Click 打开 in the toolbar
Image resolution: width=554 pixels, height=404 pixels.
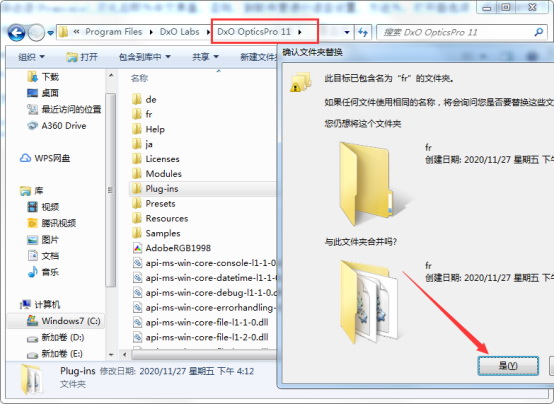click(82, 57)
